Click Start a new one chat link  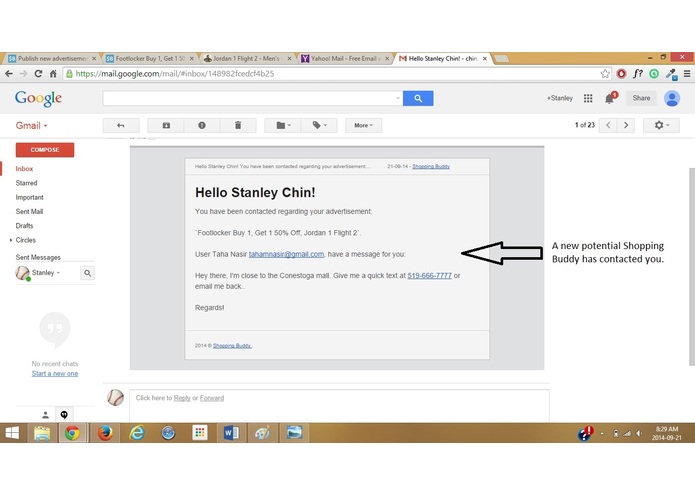(x=55, y=373)
